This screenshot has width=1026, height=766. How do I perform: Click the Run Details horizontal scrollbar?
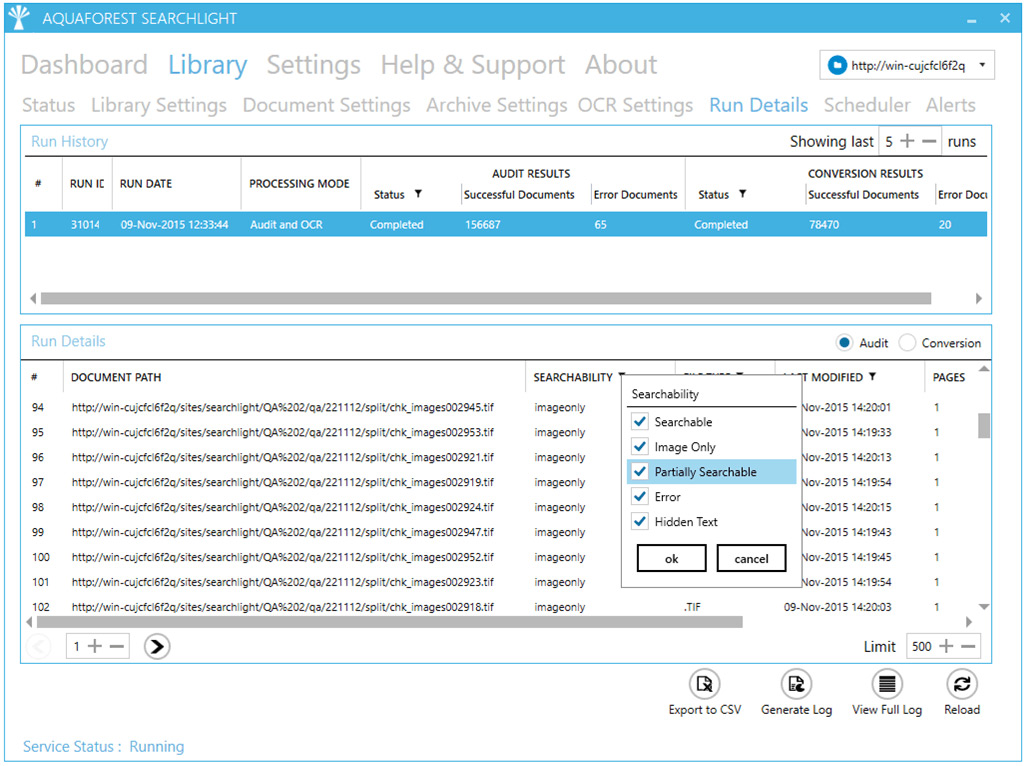coord(390,621)
